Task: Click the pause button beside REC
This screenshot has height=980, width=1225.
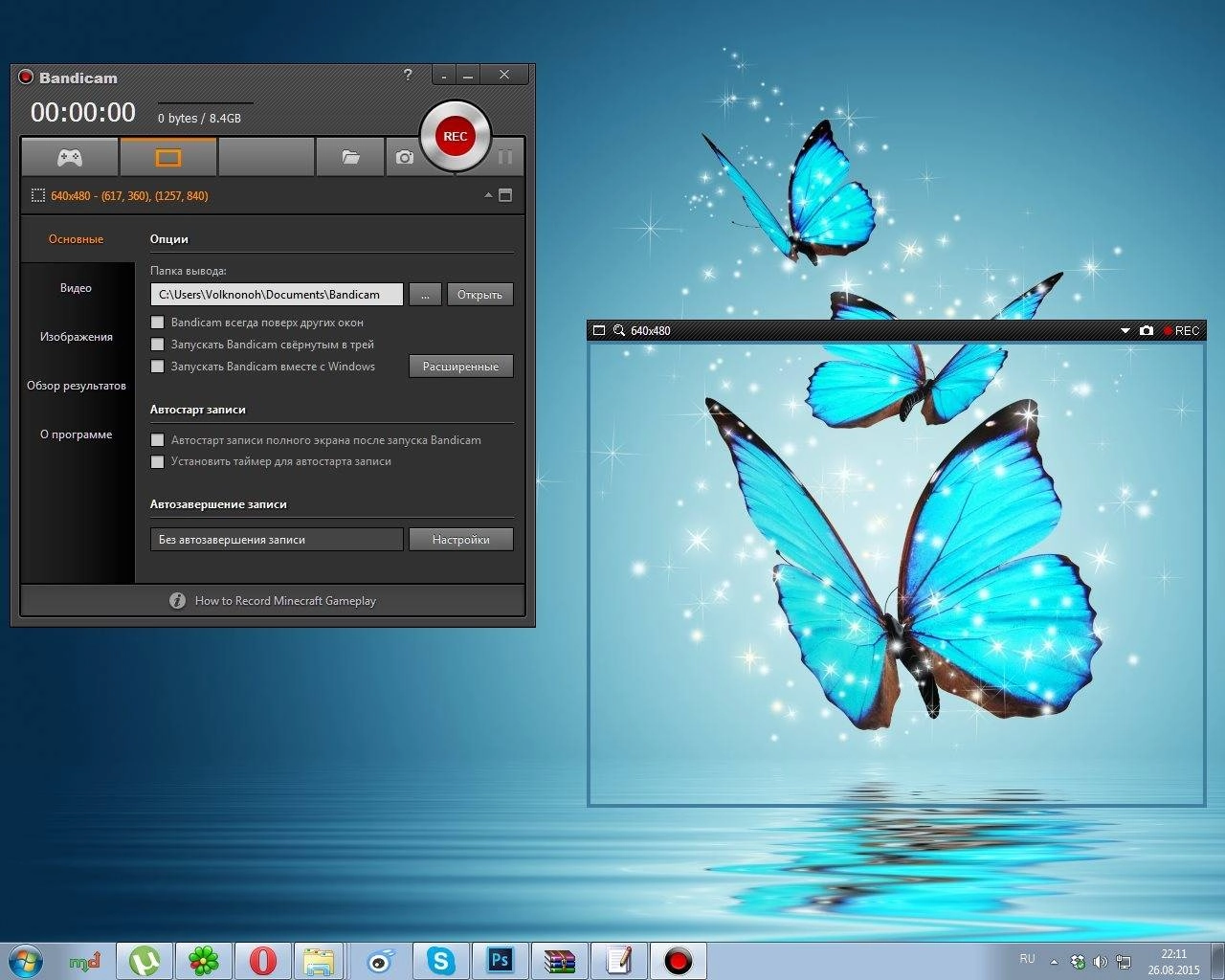Action: click(505, 157)
